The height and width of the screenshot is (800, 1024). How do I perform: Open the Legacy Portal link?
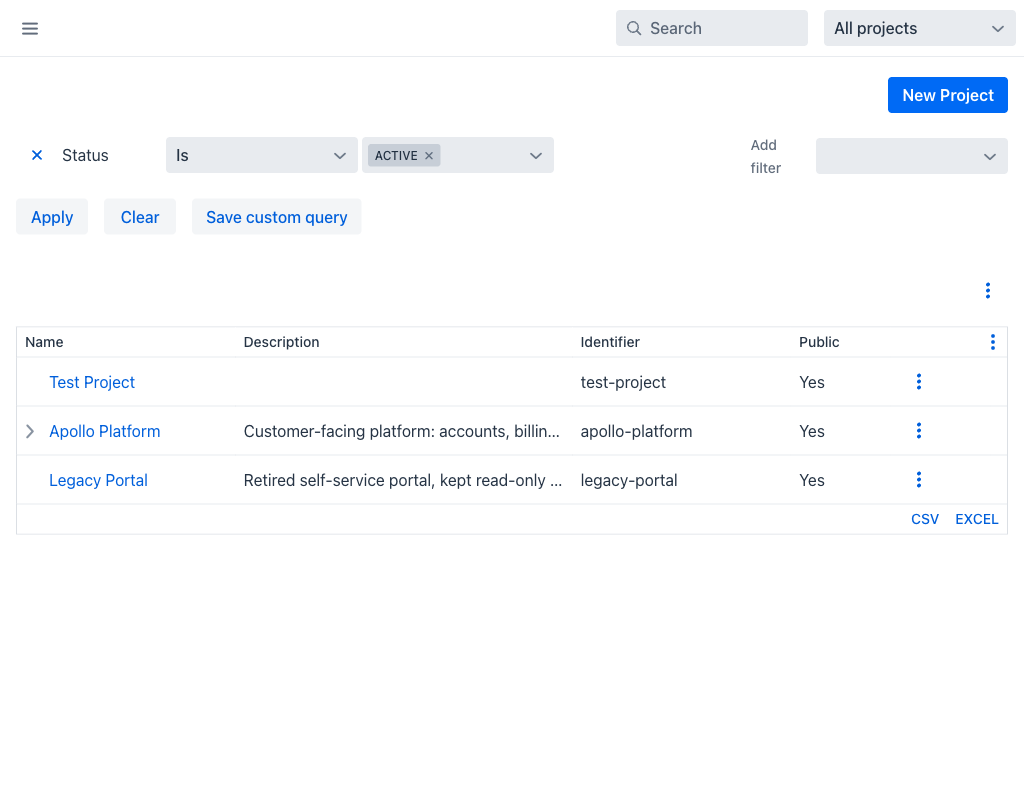(99, 480)
